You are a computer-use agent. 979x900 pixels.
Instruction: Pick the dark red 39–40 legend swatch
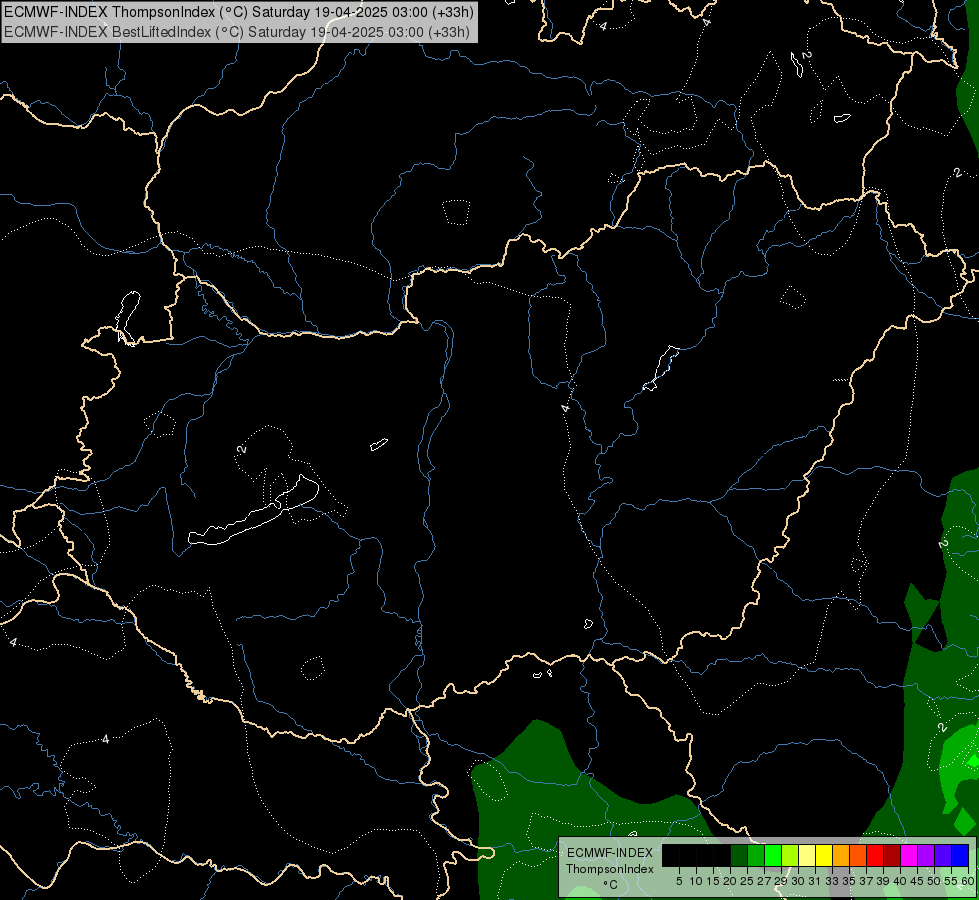[892, 855]
